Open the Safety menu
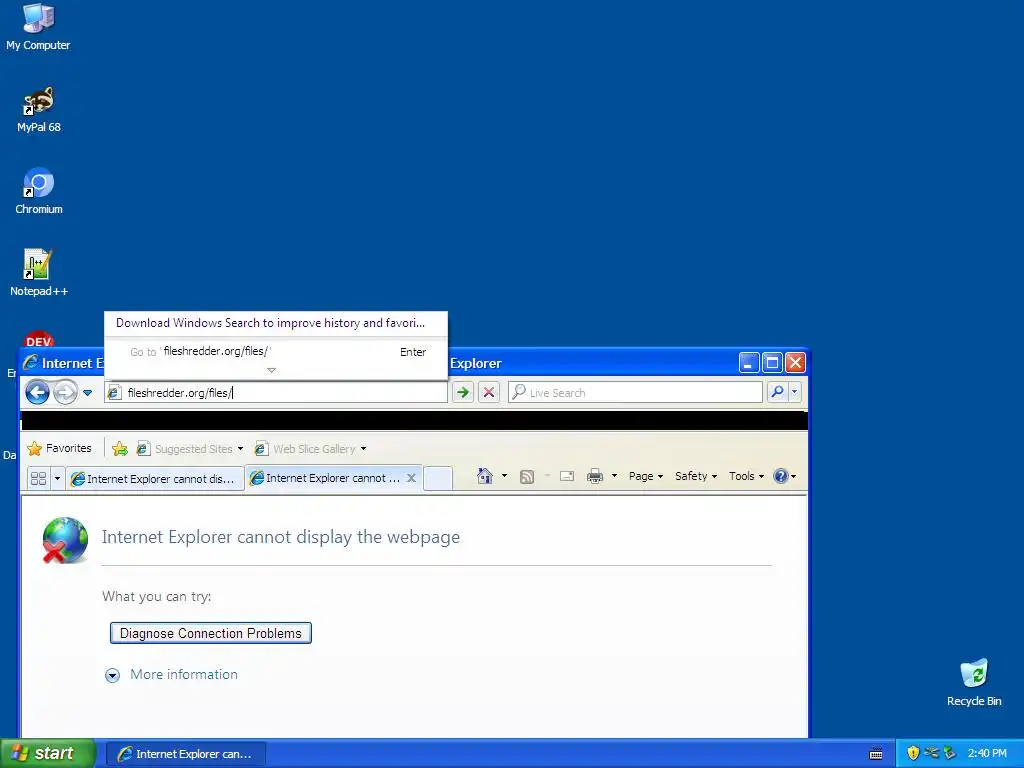The width and height of the screenshot is (1024, 768). pyautogui.click(x=696, y=476)
